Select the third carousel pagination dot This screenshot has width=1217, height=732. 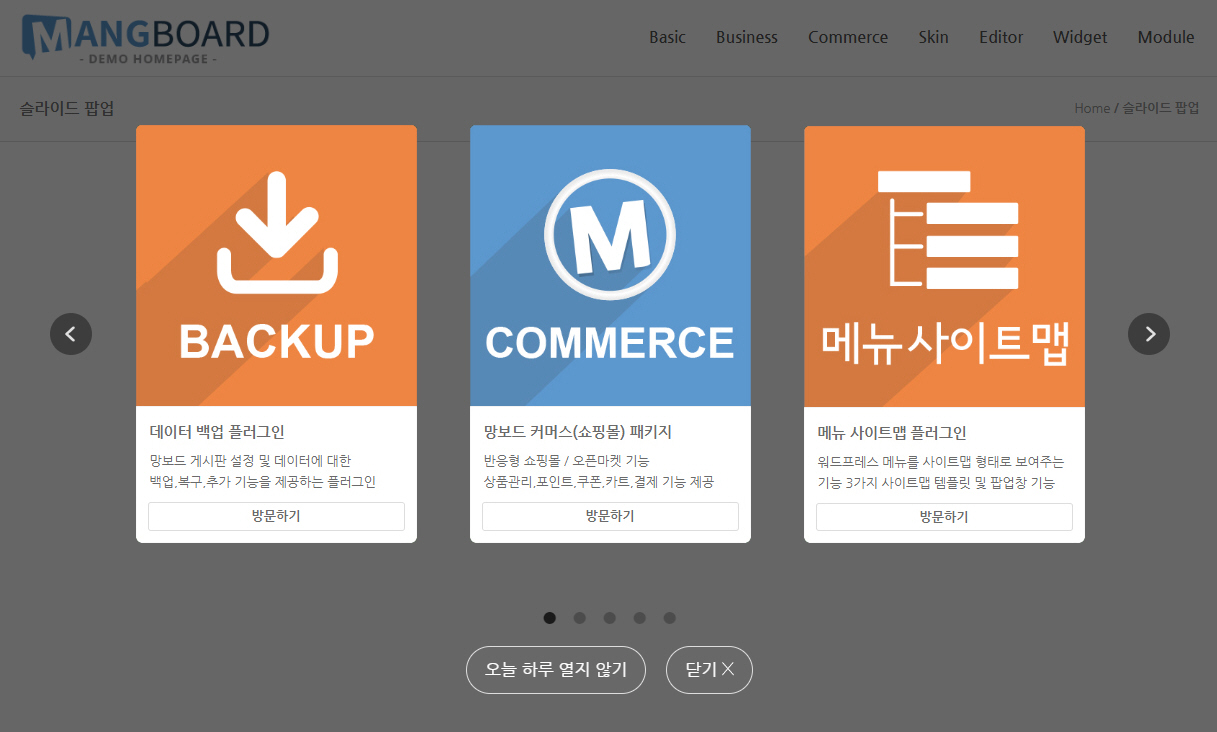point(610,618)
